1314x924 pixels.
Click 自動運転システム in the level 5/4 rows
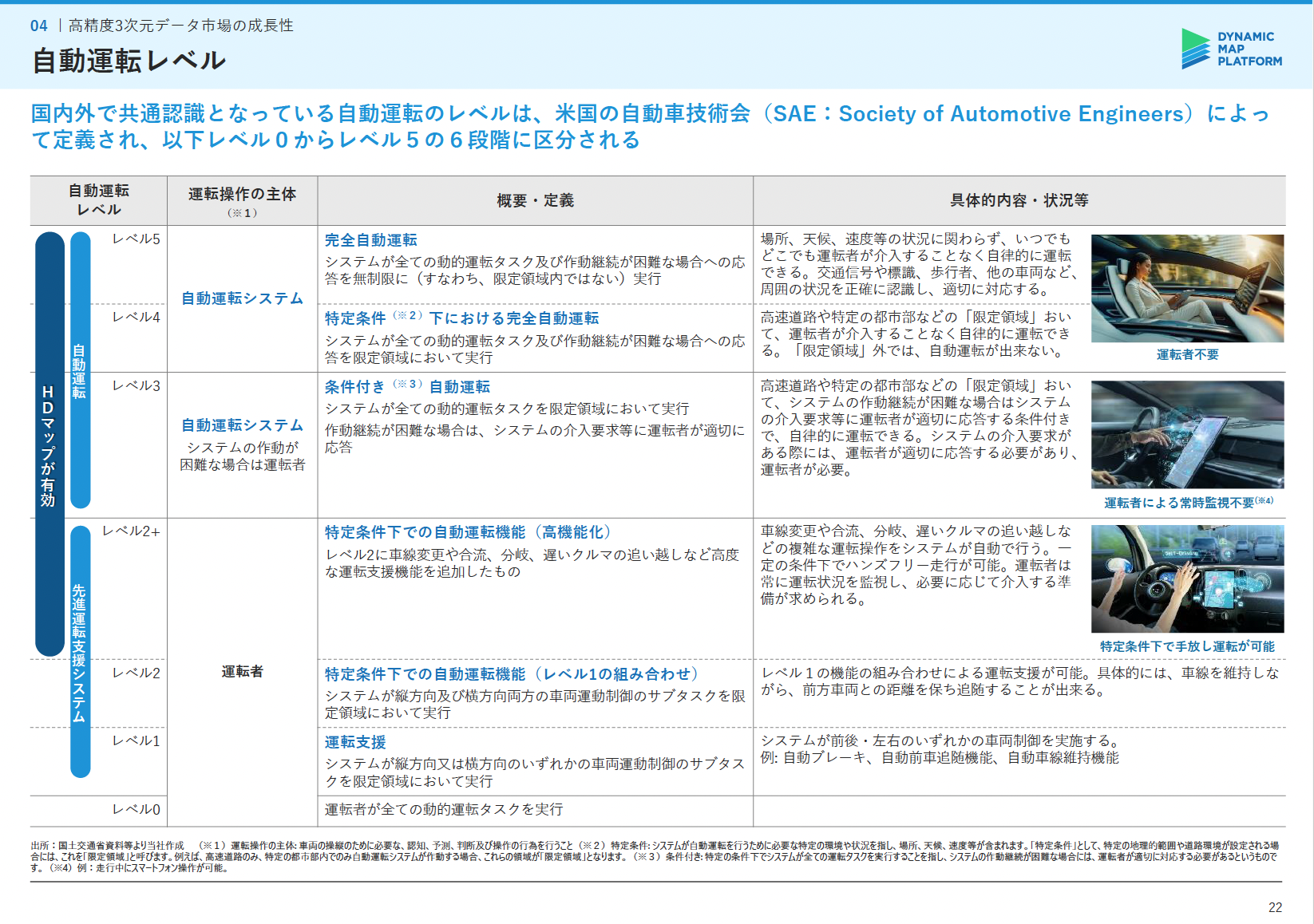click(242, 298)
